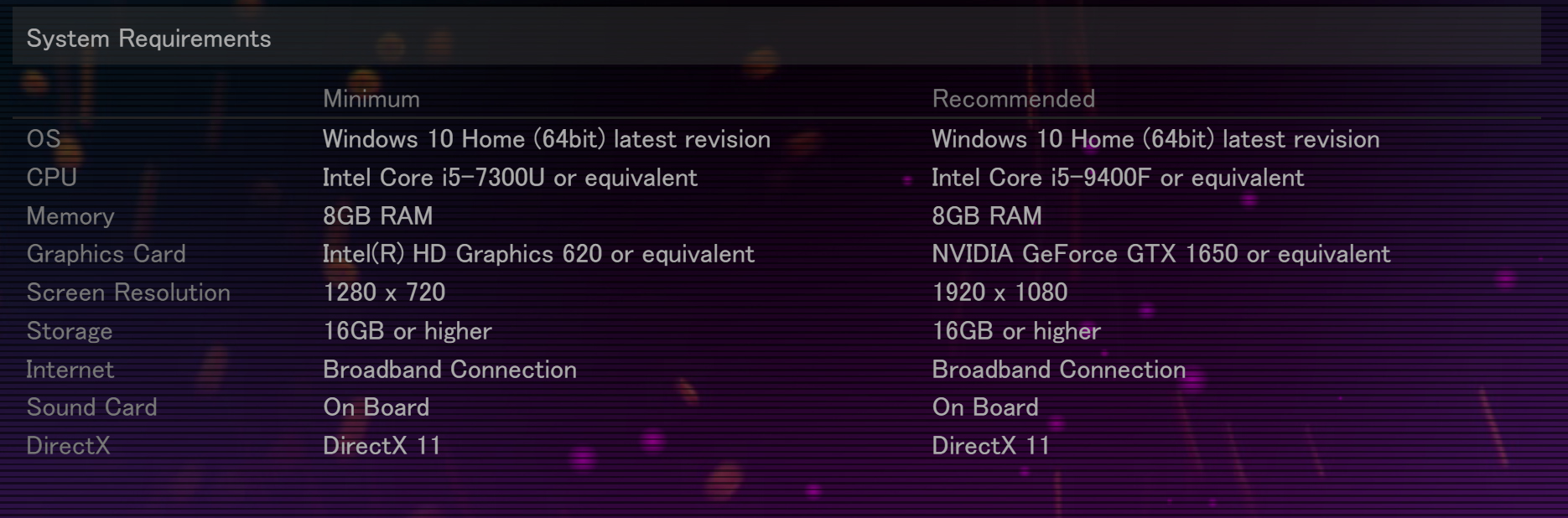The height and width of the screenshot is (518, 1568).
Task: Click the Internet row label
Action: pyautogui.click(x=70, y=369)
